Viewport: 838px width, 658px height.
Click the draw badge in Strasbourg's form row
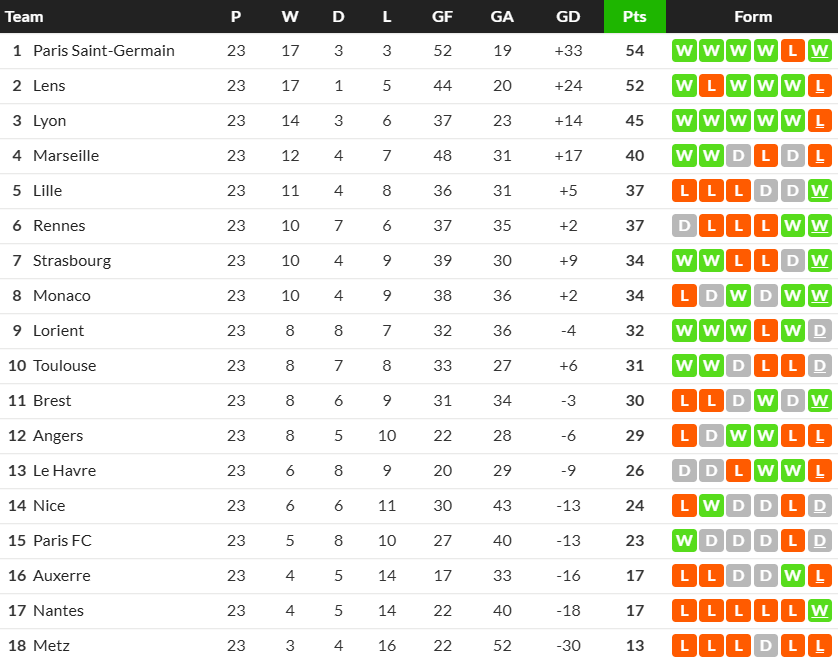(792, 261)
